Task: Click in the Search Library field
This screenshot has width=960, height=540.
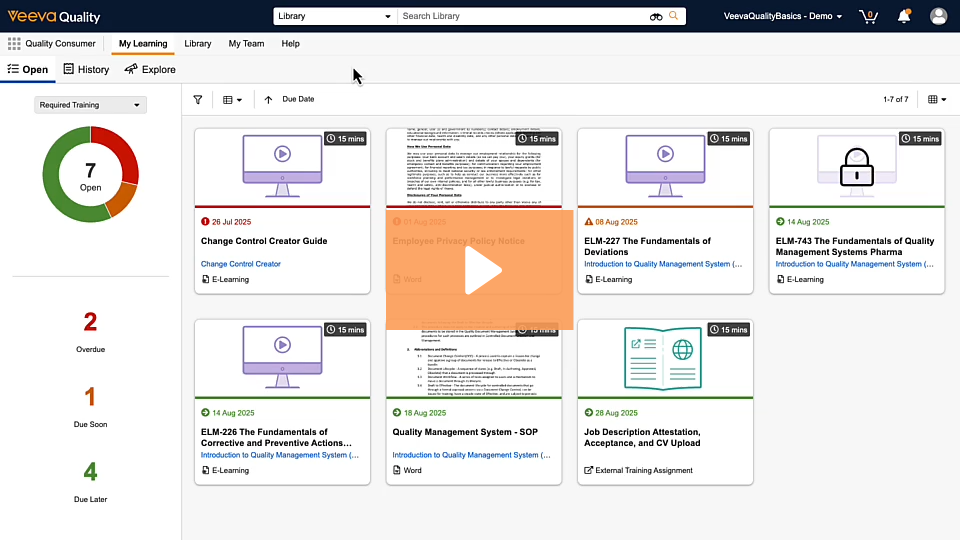Action: click(x=523, y=17)
